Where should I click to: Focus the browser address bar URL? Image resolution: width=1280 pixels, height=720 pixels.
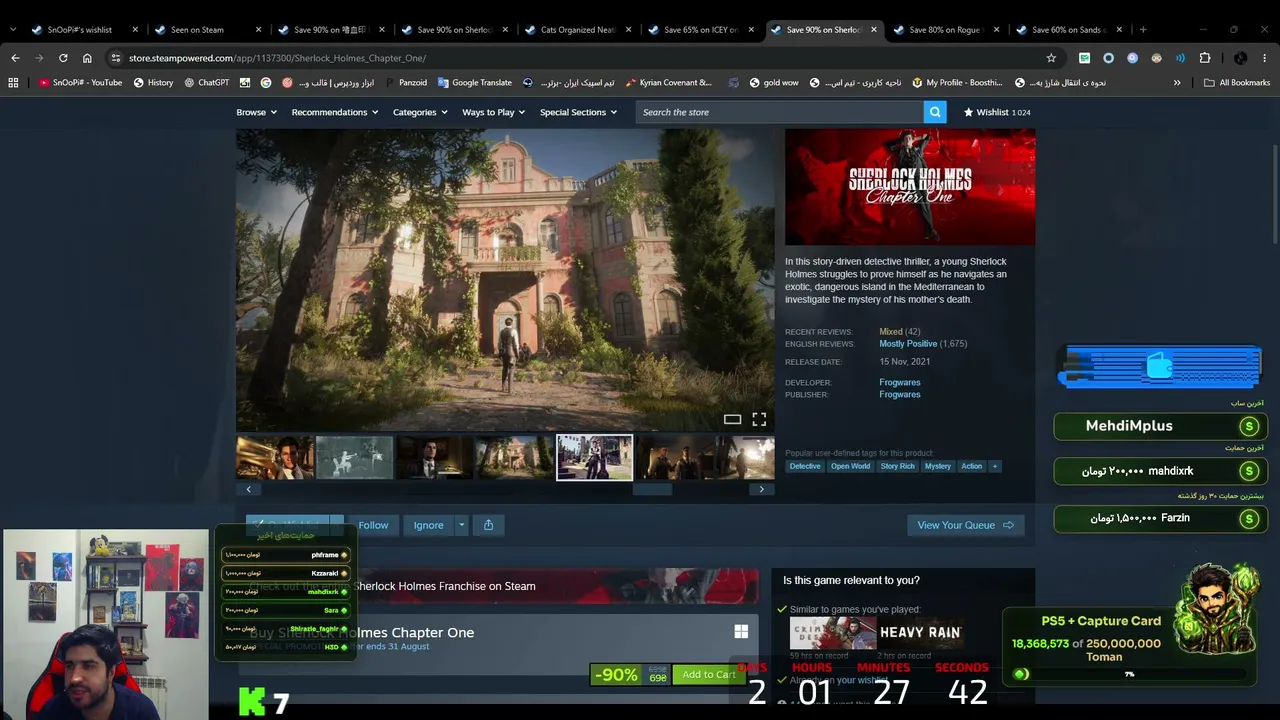point(277,58)
